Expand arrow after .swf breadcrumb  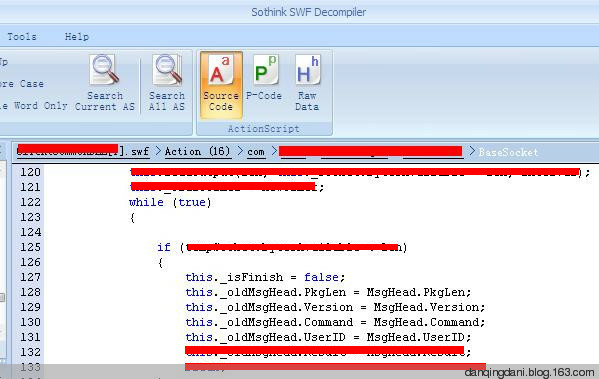click(x=158, y=152)
